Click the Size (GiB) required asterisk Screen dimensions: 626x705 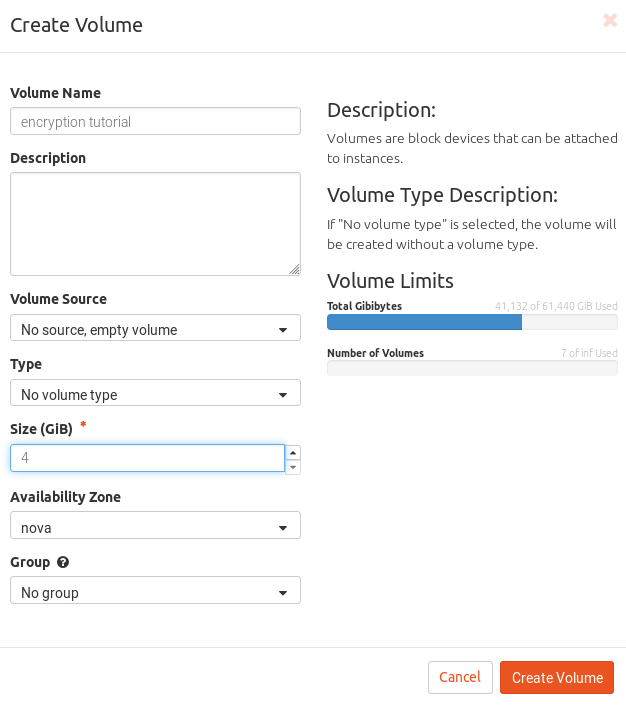(x=83, y=426)
